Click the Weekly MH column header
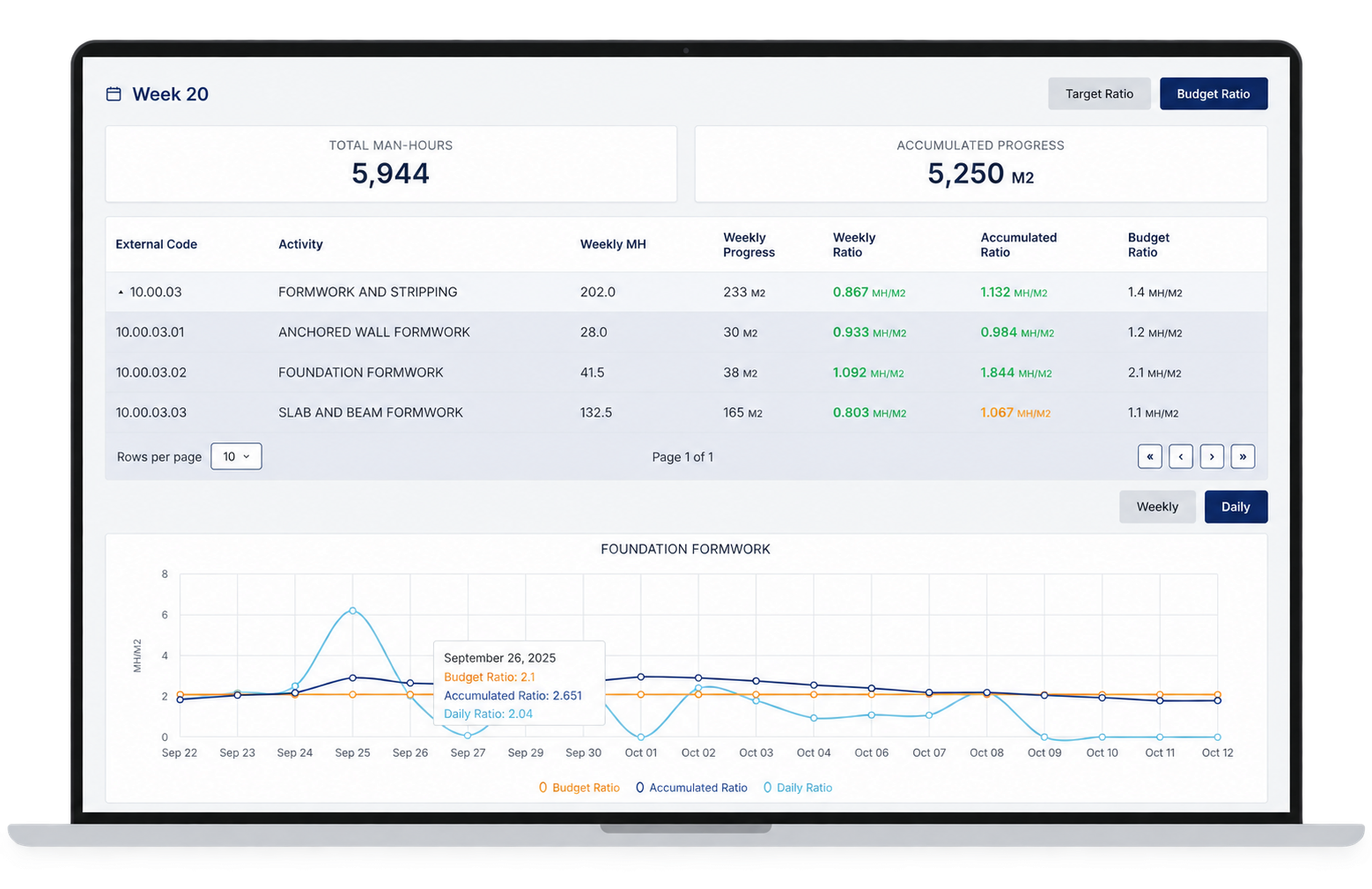 coord(613,244)
